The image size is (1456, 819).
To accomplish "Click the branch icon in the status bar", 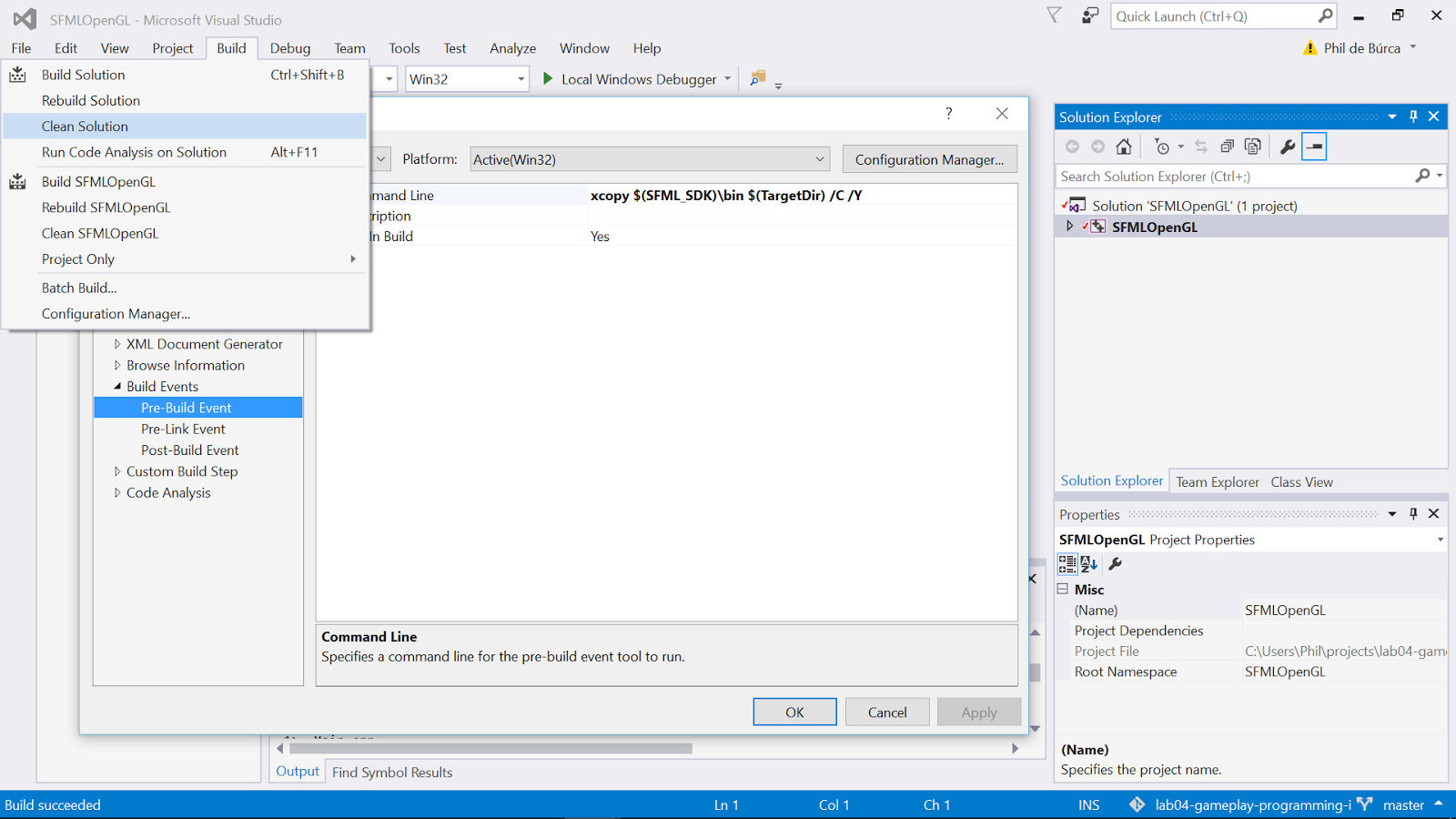I will point(1364,804).
